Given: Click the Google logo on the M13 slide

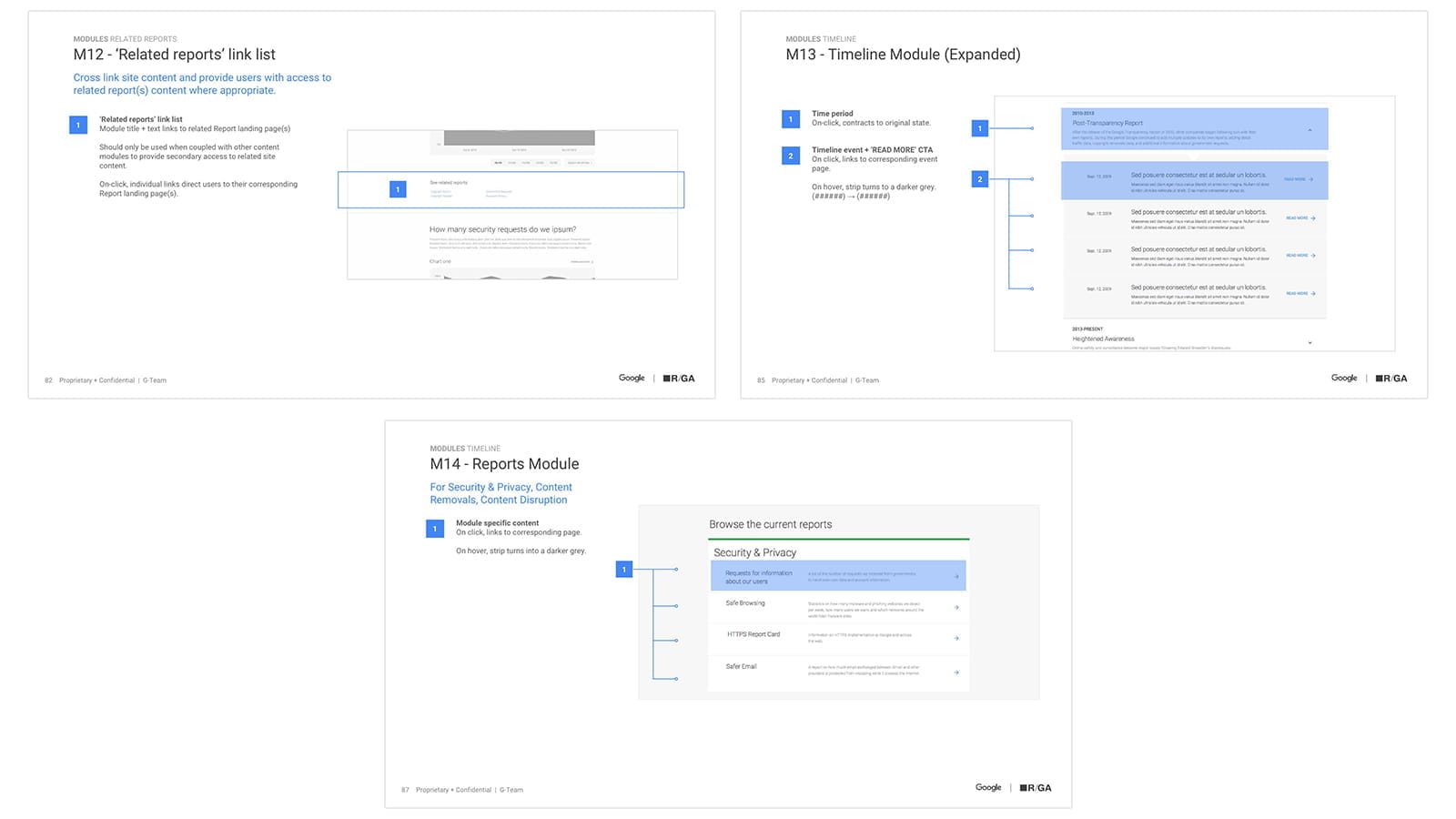Looking at the screenshot, I should (1344, 379).
